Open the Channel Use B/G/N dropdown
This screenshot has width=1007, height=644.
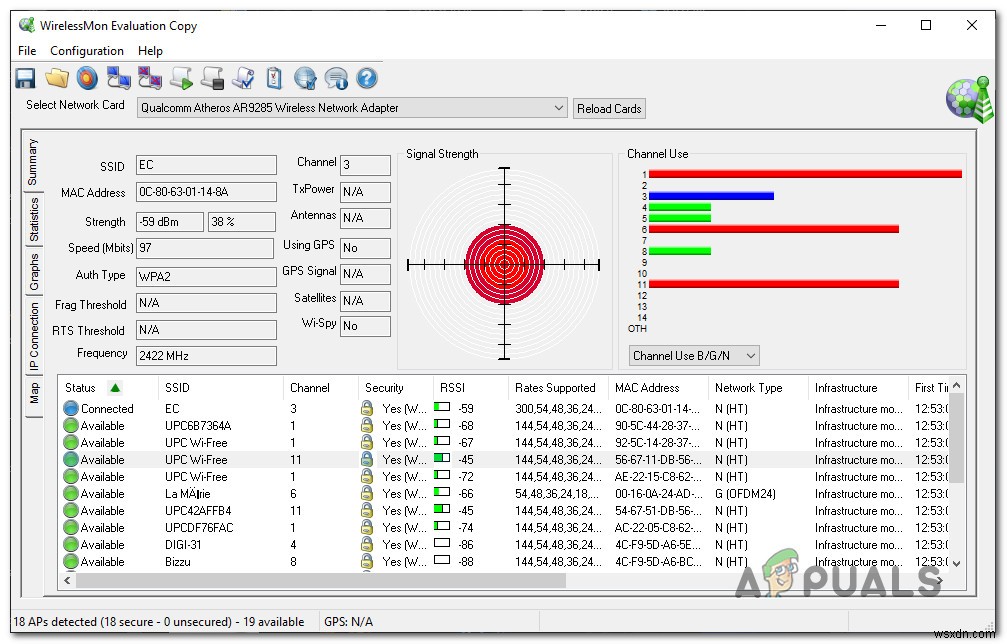coord(750,355)
